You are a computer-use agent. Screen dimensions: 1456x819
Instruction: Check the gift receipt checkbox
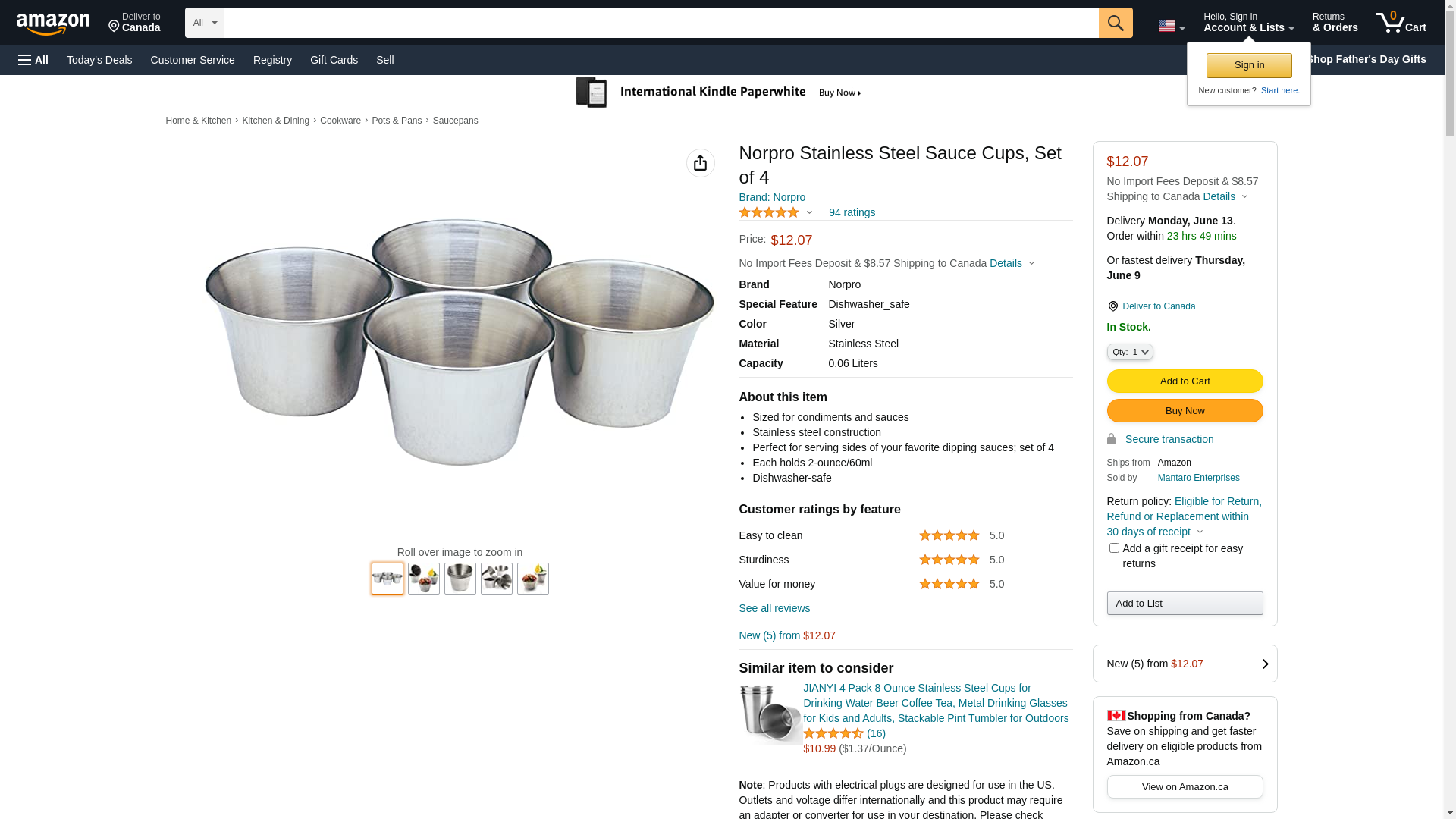pos(1114,548)
